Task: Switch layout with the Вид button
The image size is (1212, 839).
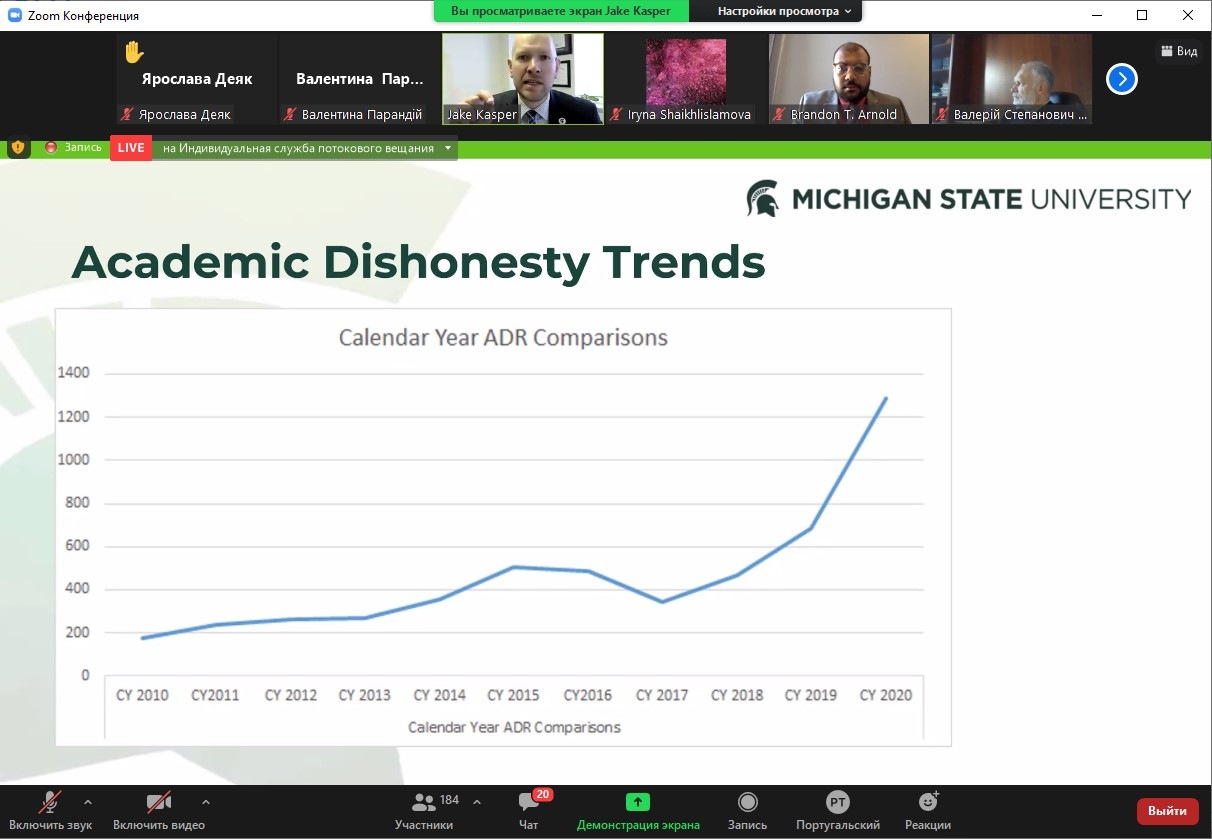Action: coord(1178,51)
